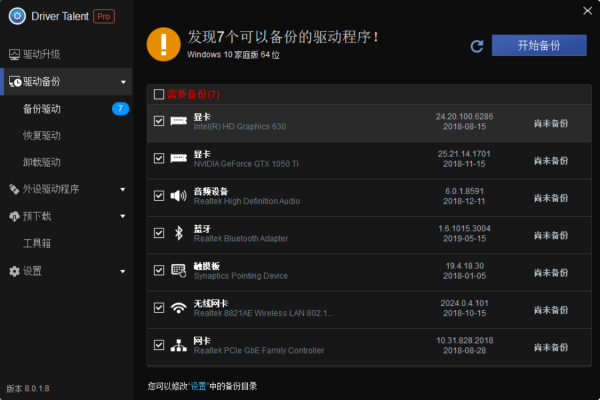
Task: Click the 驱动升级 monitor icon
Action: 14,54
